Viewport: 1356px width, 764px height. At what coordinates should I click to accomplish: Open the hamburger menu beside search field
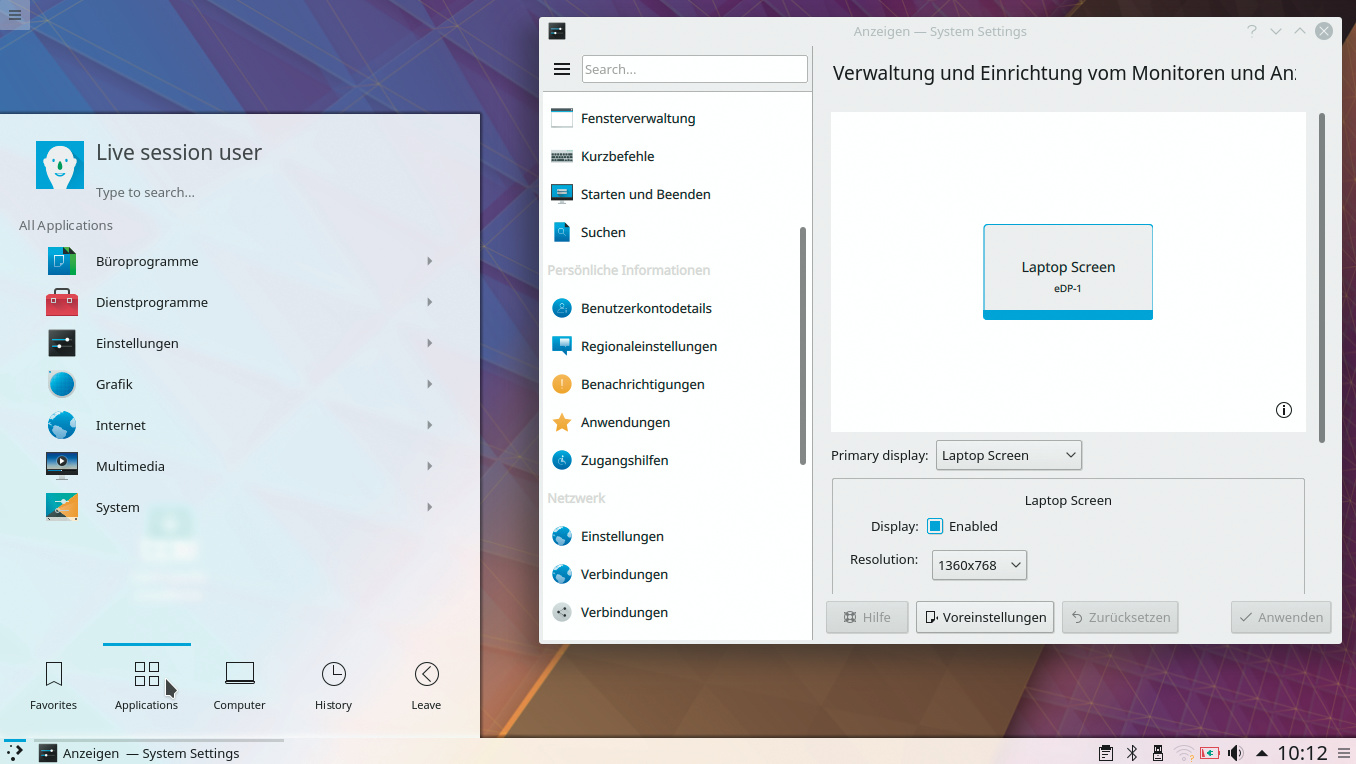coord(562,69)
